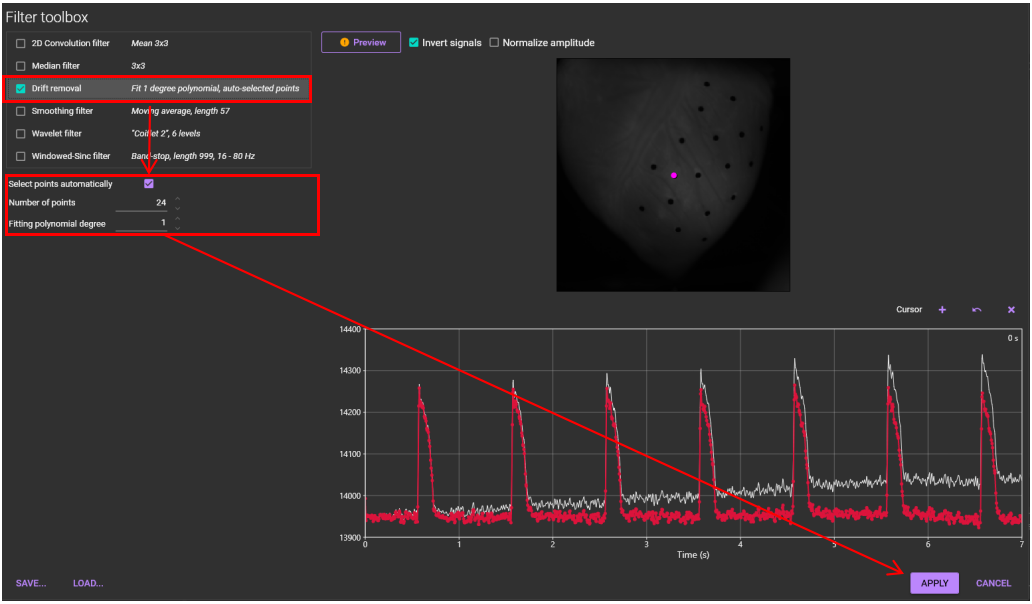Remove cursors with the X icon
The width and height of the screenshot is (1032, 604).
click(x=1011, y=310)
